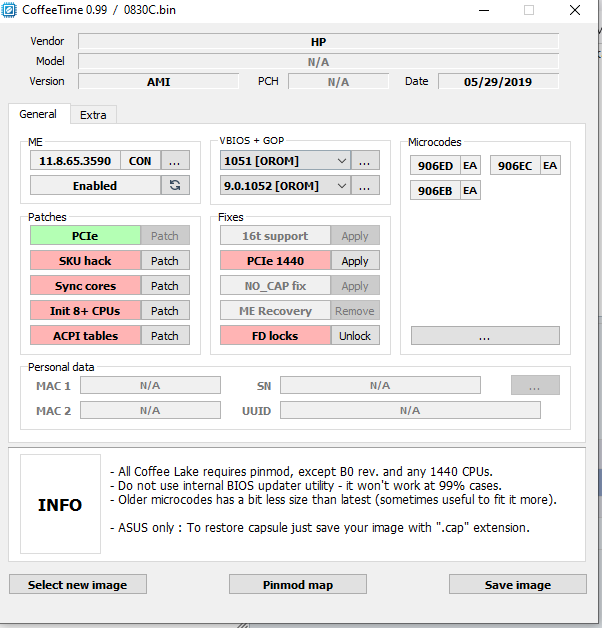Click the red Init 8+ CPUs label
This screenshot has width=602, height=628.
click(x=85, y=311)
